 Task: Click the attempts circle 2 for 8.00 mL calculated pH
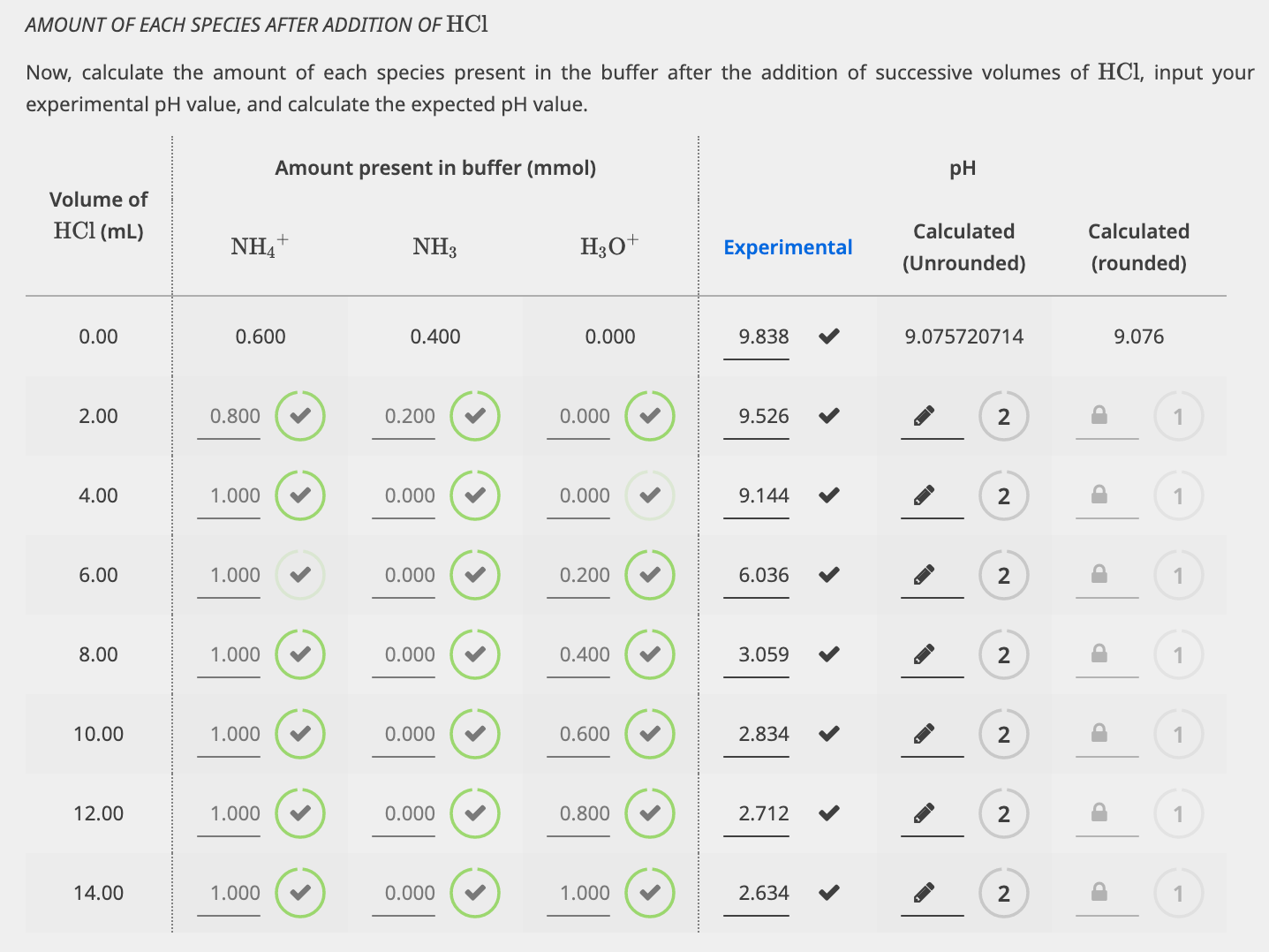click(x=1003, y=654)
